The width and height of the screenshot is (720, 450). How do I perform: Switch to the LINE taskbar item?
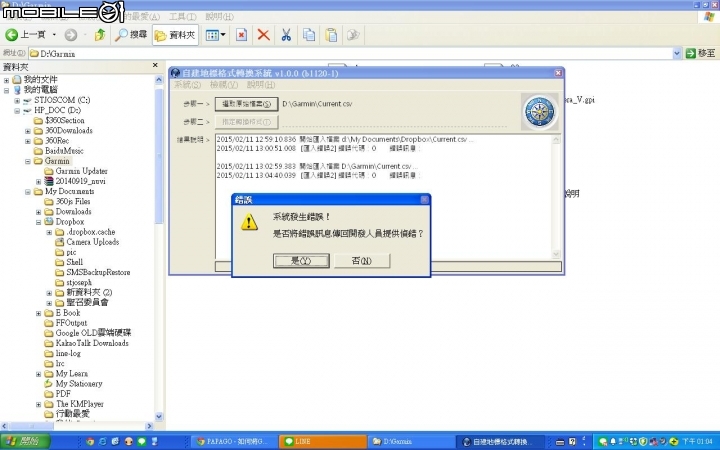pyautogui.click(x=323, y=442)
